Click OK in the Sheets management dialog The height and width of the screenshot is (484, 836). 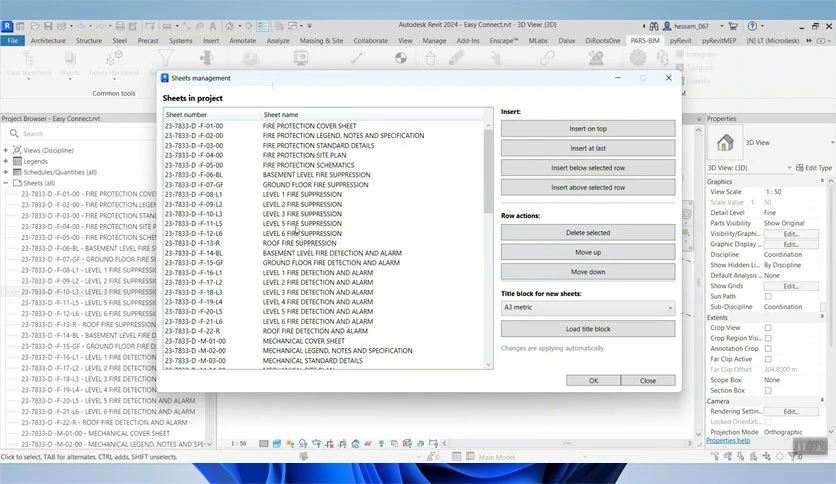click(x=593, y=381)
